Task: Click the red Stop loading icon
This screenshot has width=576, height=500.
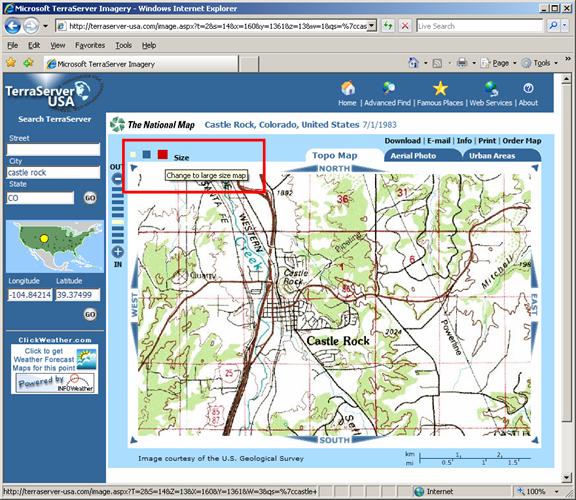Action: (405, 26)
